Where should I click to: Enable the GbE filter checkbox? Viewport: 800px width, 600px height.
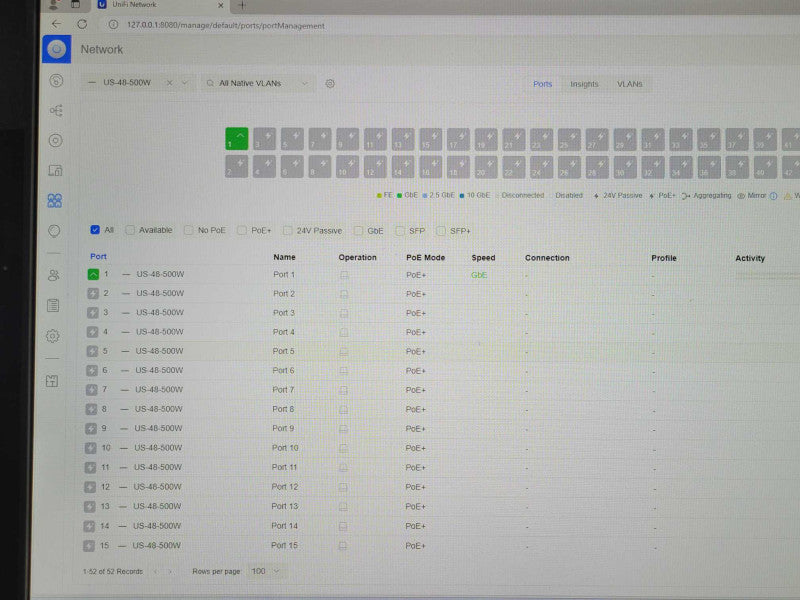[x=358, y=231]
